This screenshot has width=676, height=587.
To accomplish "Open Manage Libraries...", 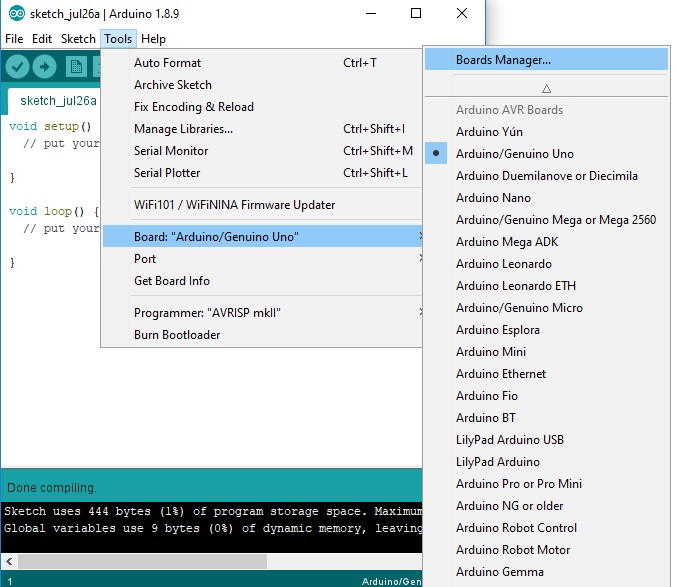I will tap(262, 129).
